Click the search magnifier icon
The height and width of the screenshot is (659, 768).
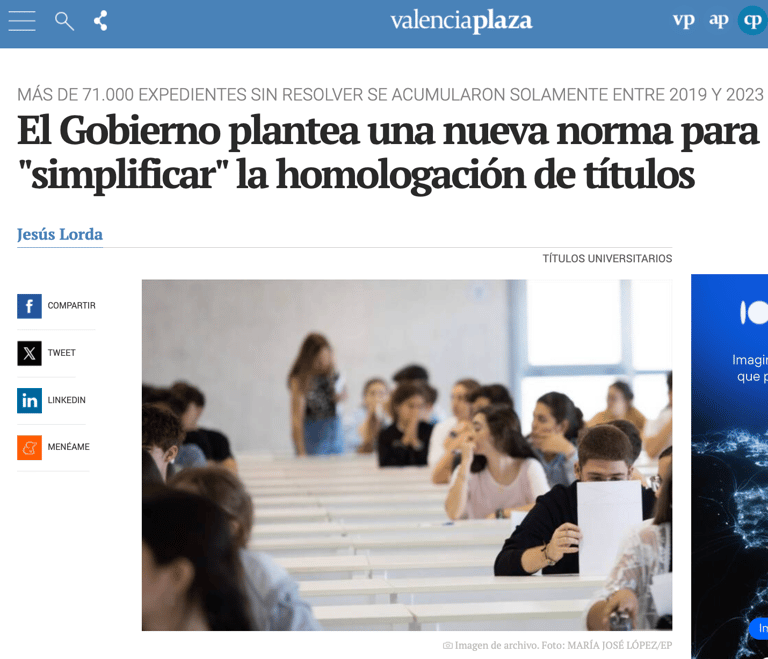[64, 21]
